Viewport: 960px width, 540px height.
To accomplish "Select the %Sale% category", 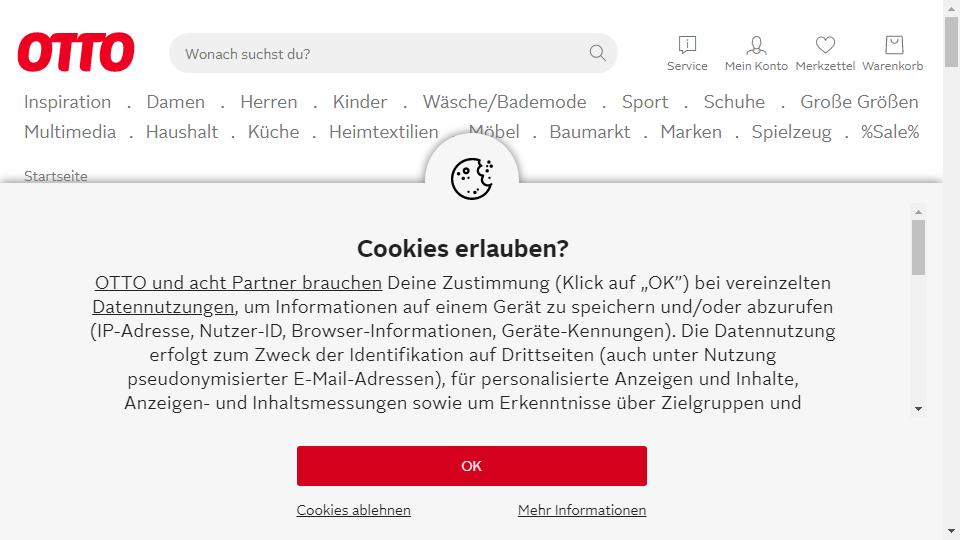I will 890,132.
